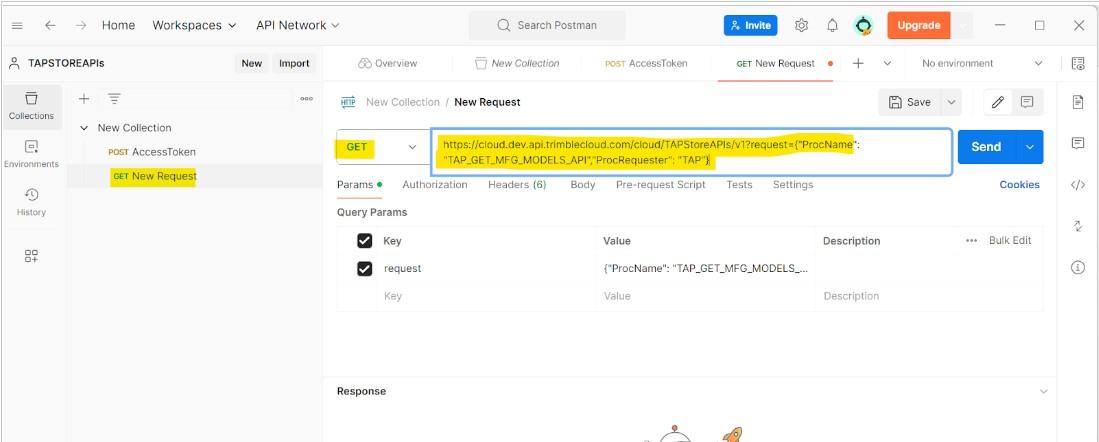Add a new collection with plus icon

click(x=84, y=99)
